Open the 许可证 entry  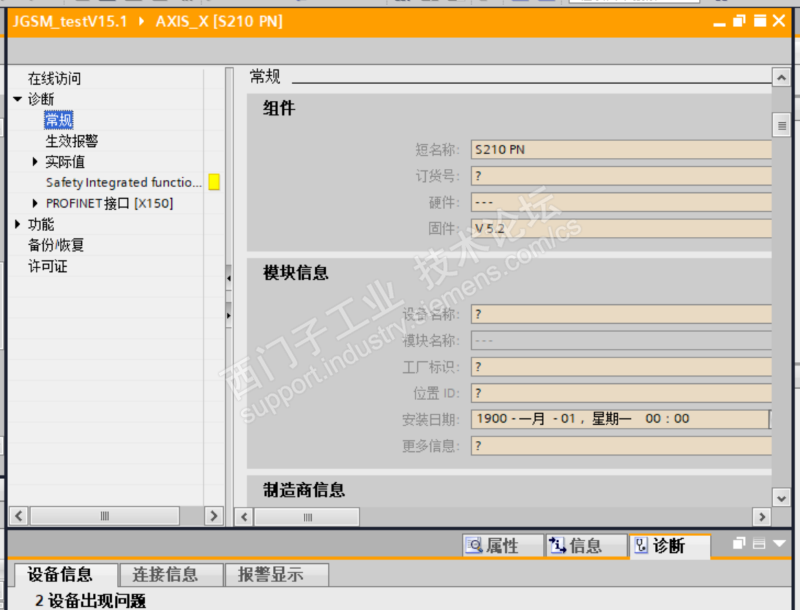click(47, 266)
